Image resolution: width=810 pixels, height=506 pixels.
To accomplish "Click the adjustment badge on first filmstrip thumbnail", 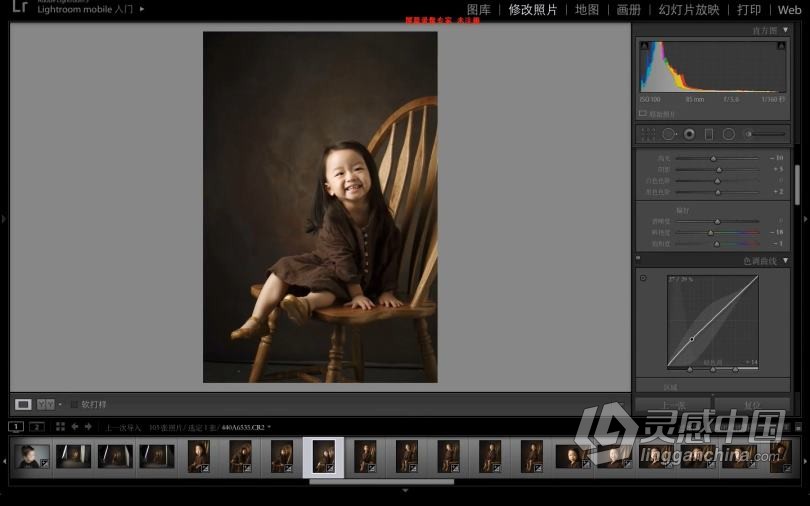I will 44,464.
